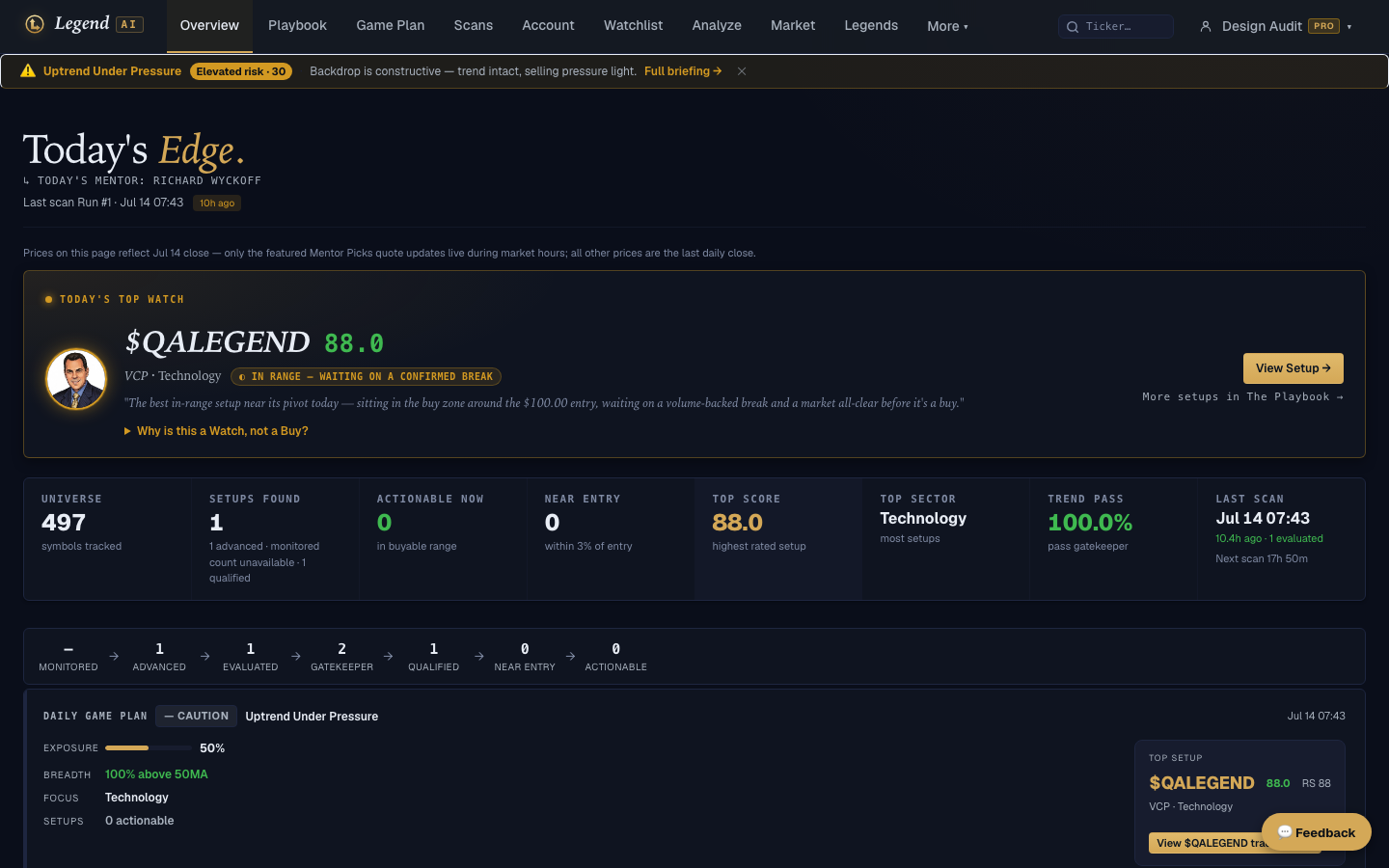Click the Trend Pass 100.0% card

tap(1114, 539)
